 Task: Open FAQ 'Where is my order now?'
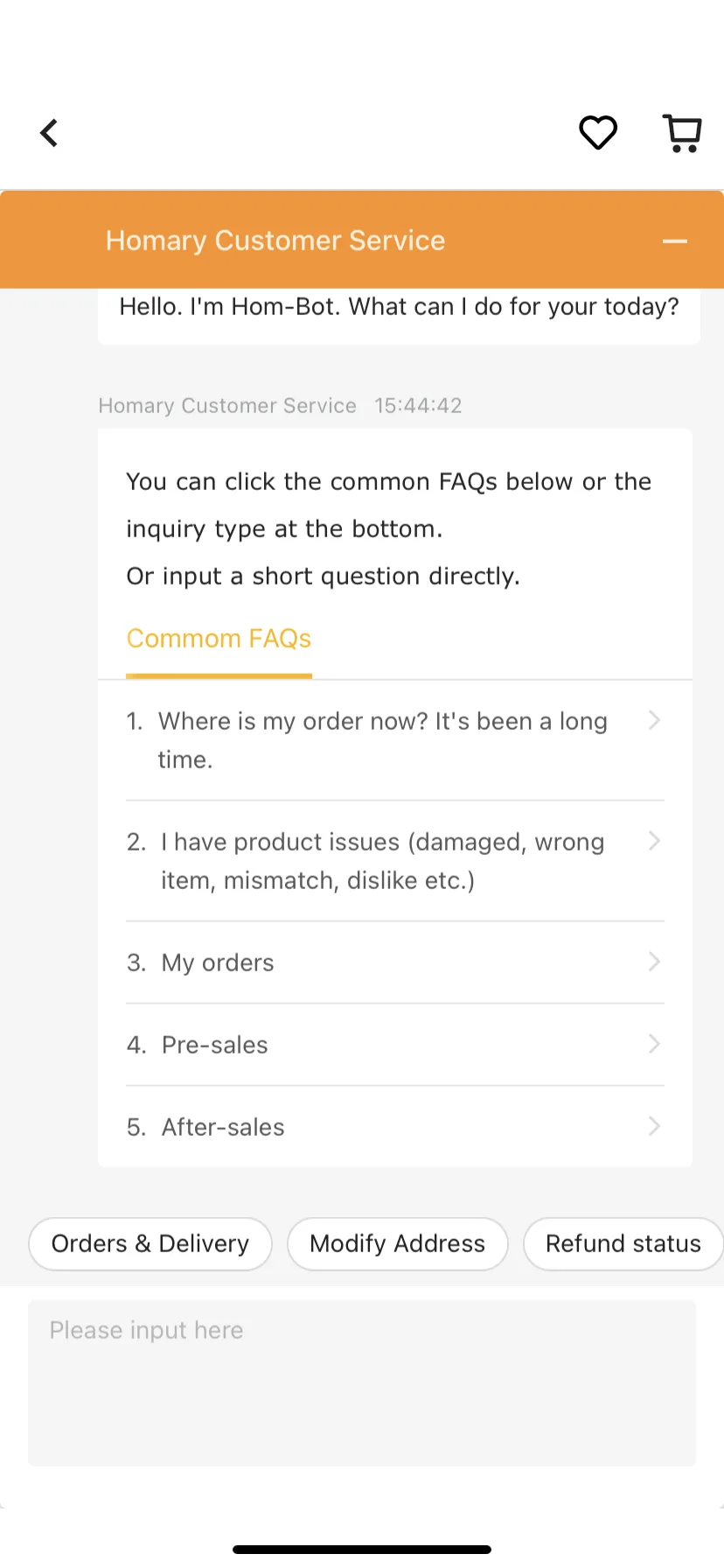[x=395, y=740]
